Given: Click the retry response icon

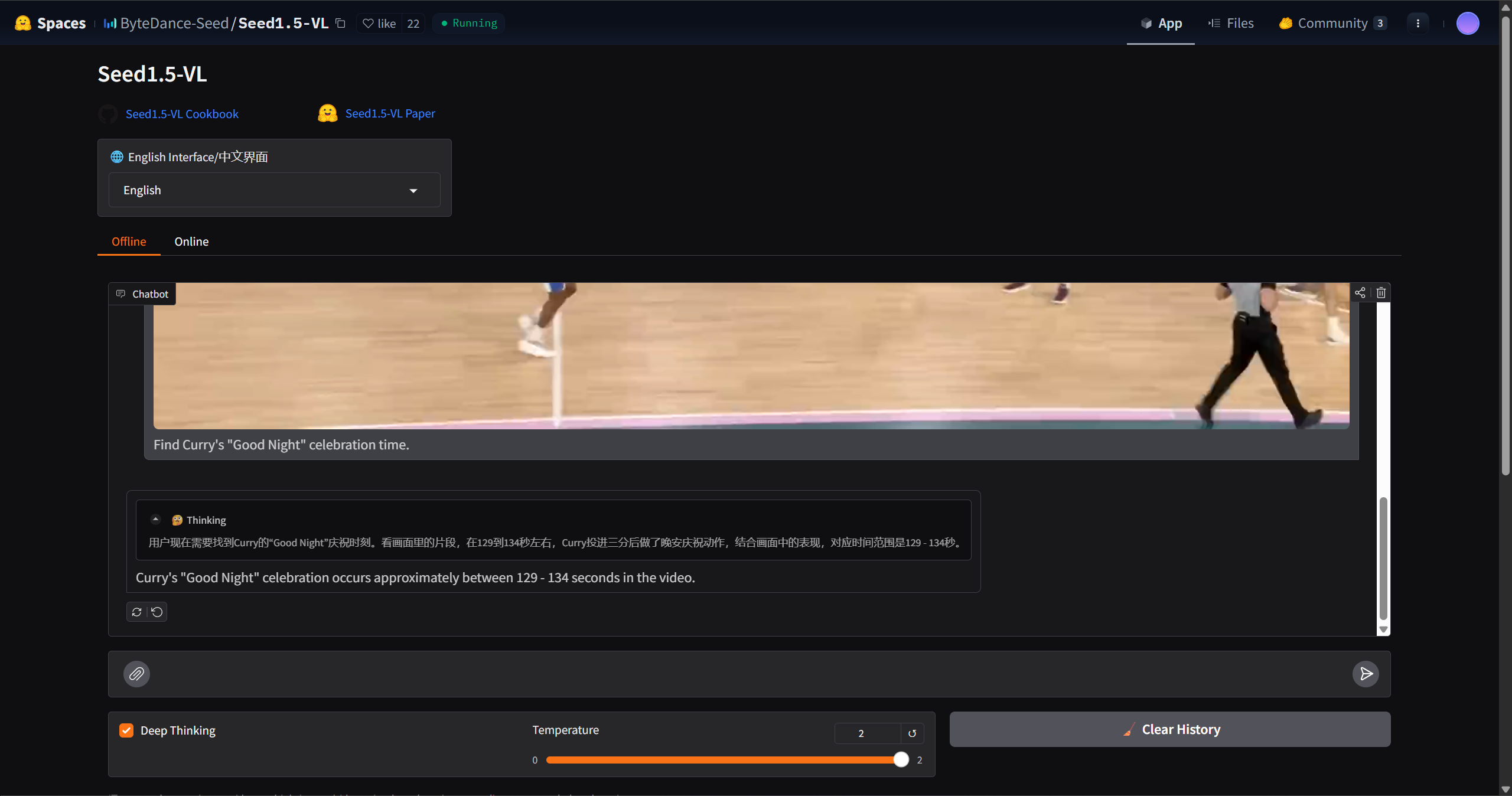Looking at the screenshot, I should (x=137, y=612).
